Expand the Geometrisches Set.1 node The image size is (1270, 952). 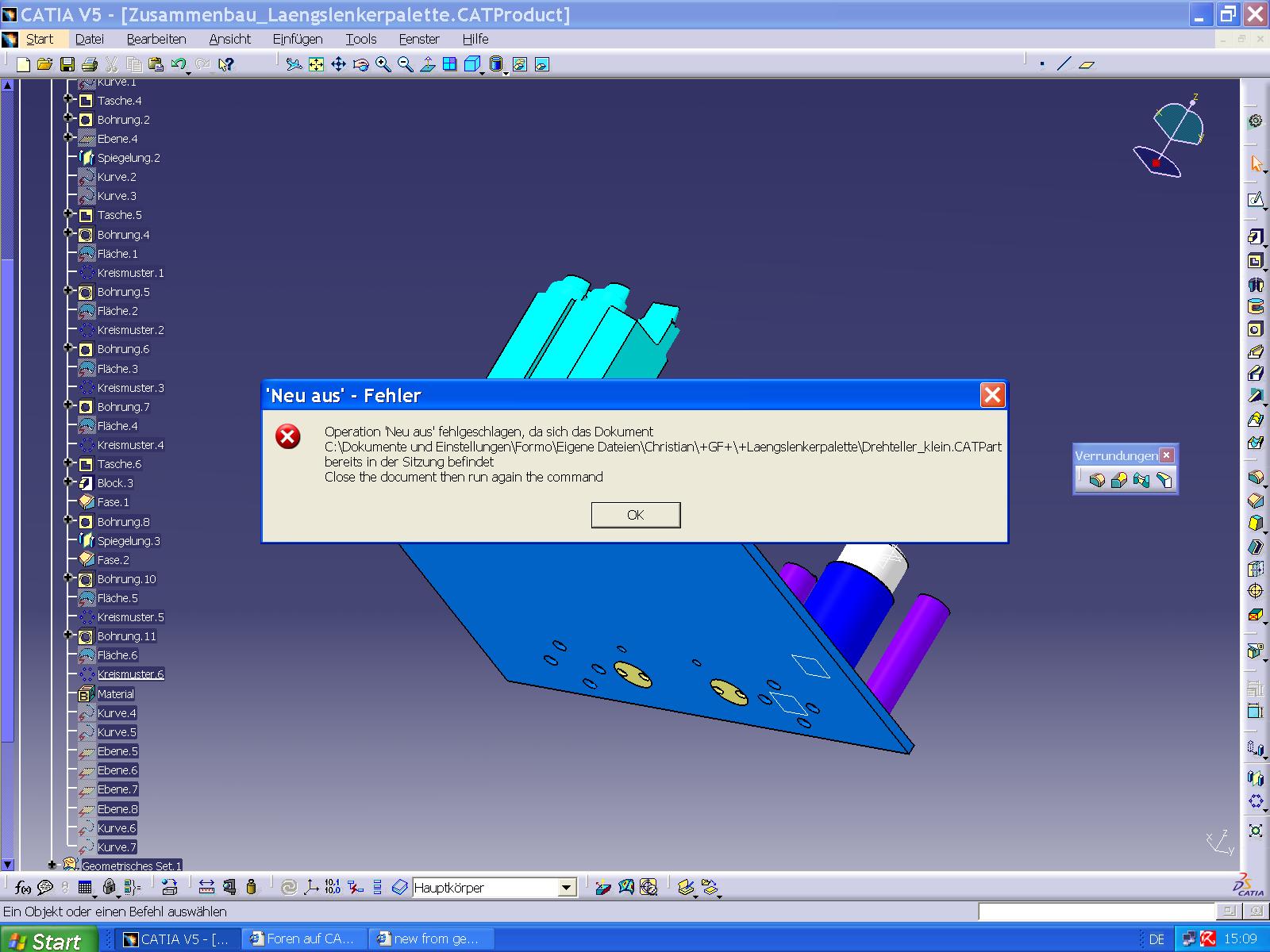tap(52, 865)
